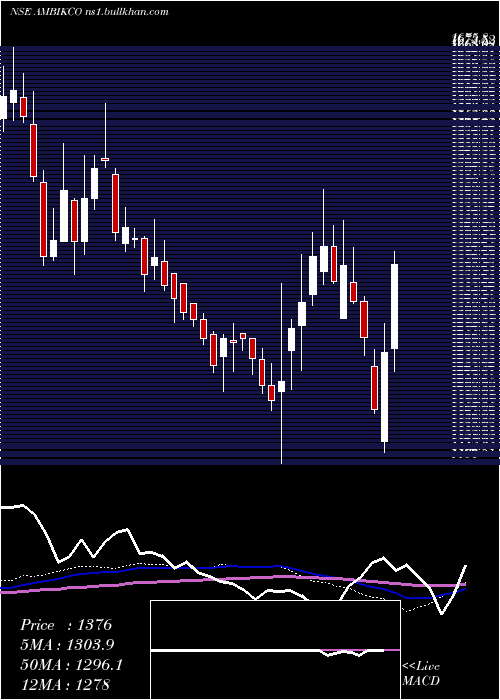The height and width of the screenshot is (700, 500).
Task: Click the 'NSE AMBIKCO ns1.bullkhan.com' title text
Action: pyautogui.click(x=89, y=12)
